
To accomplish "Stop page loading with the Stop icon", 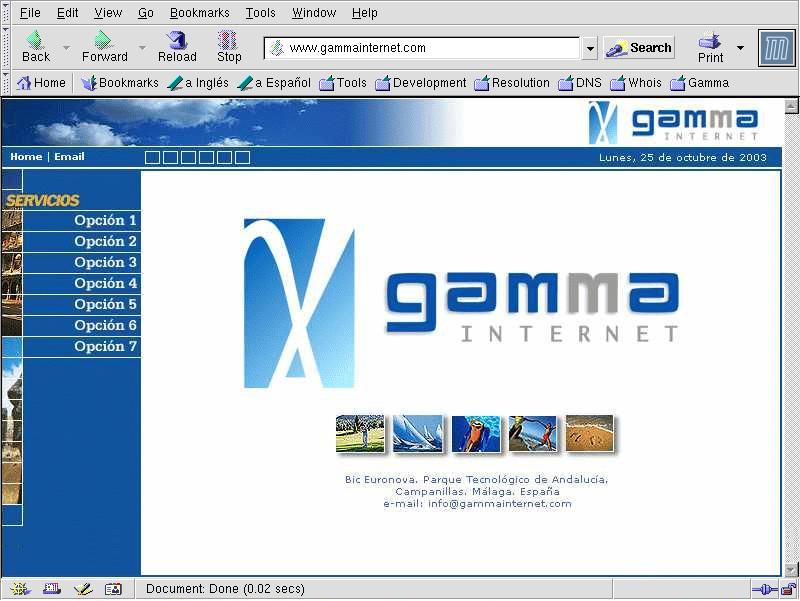I will 229,41.
